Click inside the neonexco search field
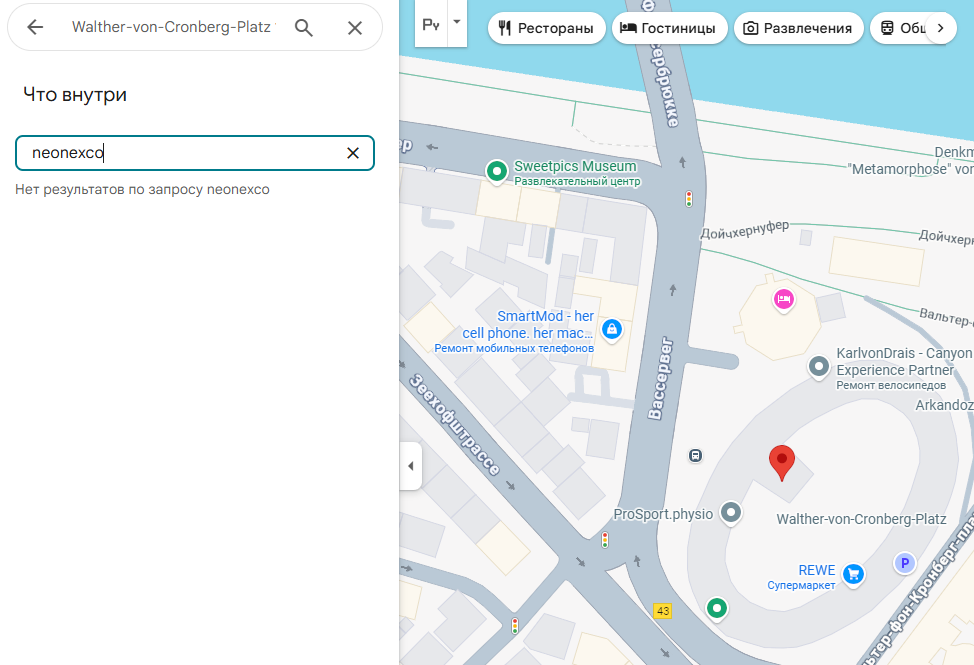 (x=180, y=153)
